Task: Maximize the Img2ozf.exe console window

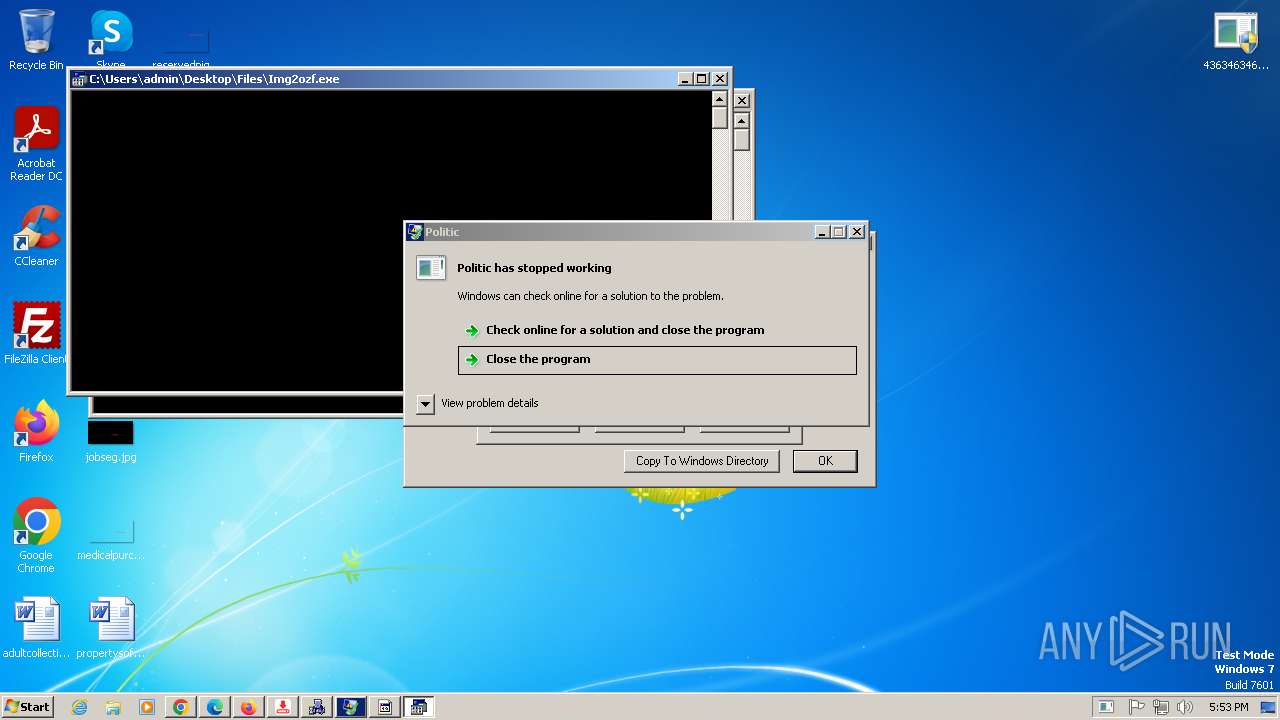Action: click(701, 79)
